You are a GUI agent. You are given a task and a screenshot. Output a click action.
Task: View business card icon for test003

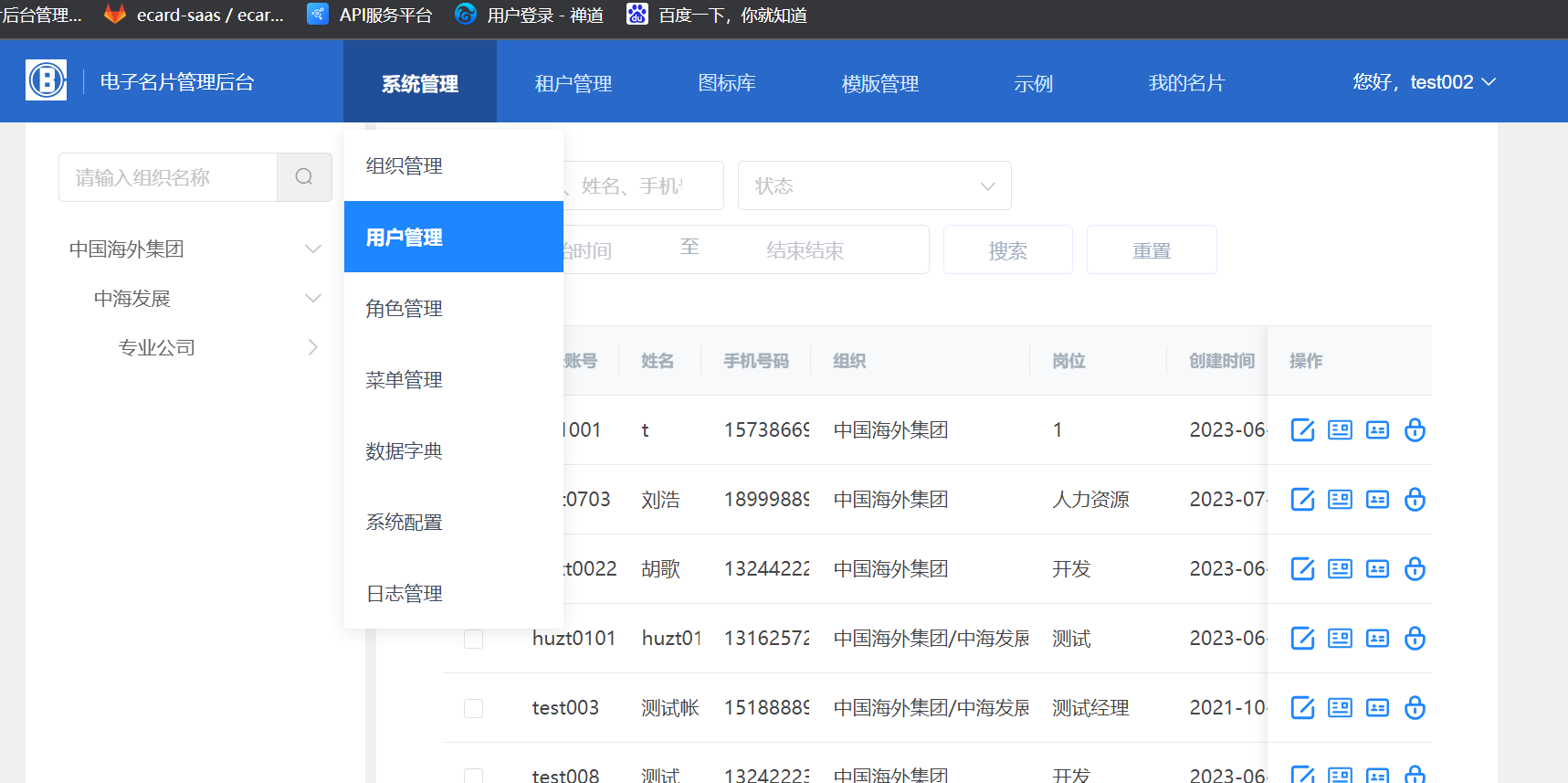(x=1377, y=708)
